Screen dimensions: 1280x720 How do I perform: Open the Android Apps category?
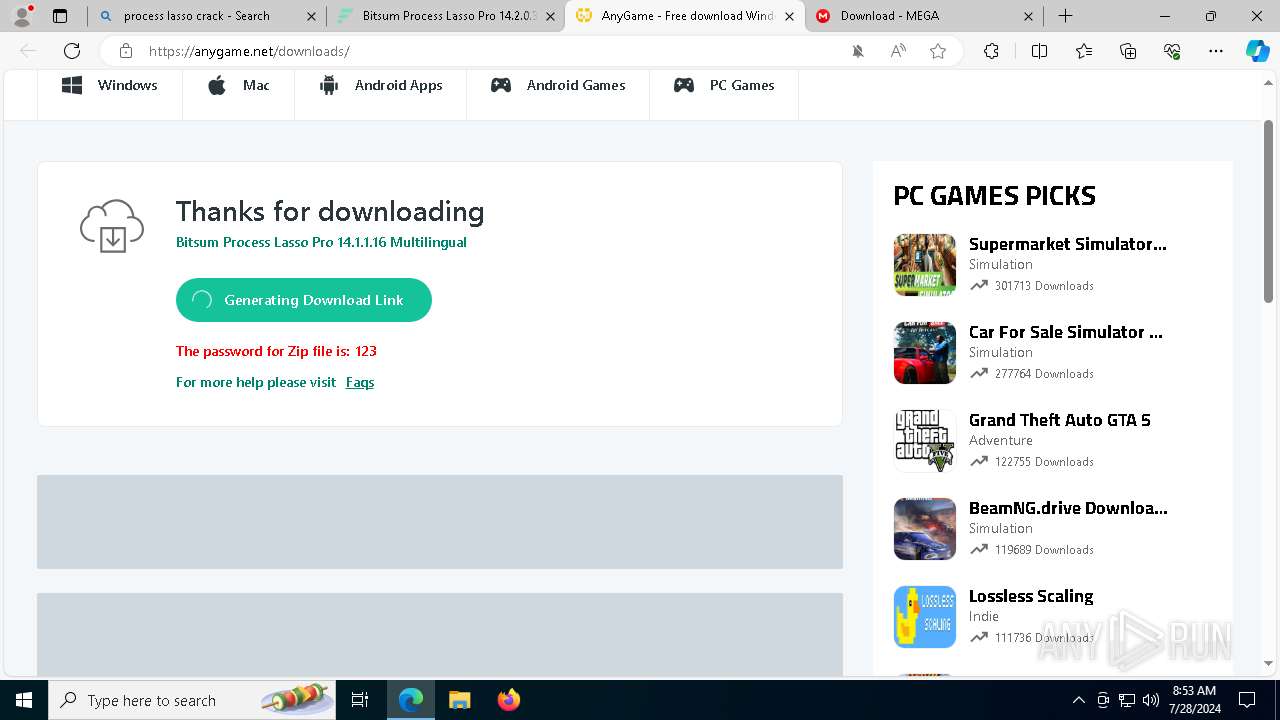coord(380,86)
